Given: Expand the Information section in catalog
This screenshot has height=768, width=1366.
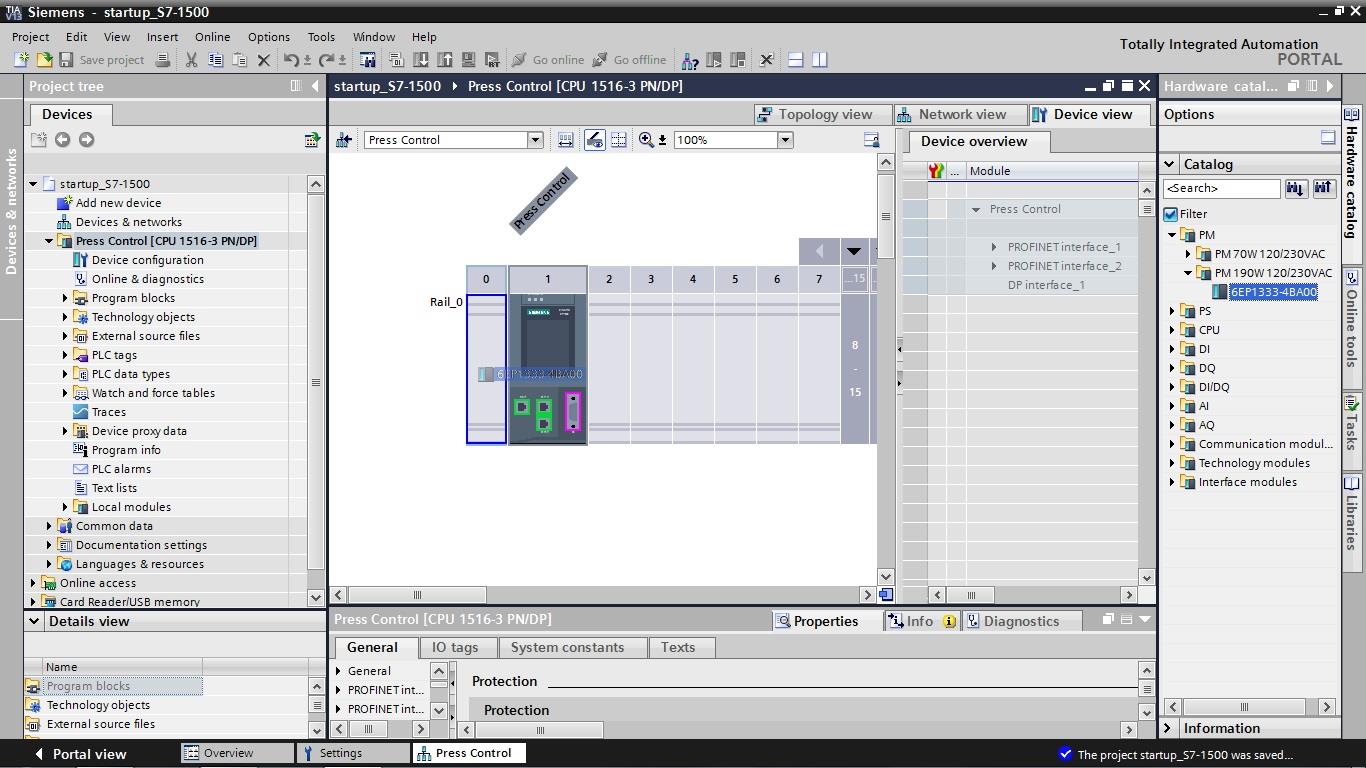Looking at the screenshot, I should (1168, 728).
